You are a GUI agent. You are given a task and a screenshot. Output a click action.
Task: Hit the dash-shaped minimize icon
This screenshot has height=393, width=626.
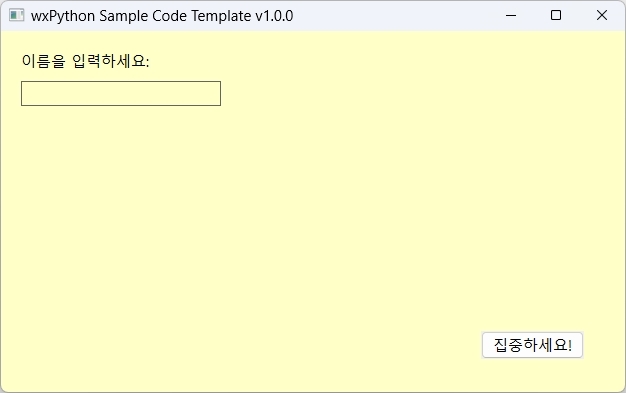[511, 16]
